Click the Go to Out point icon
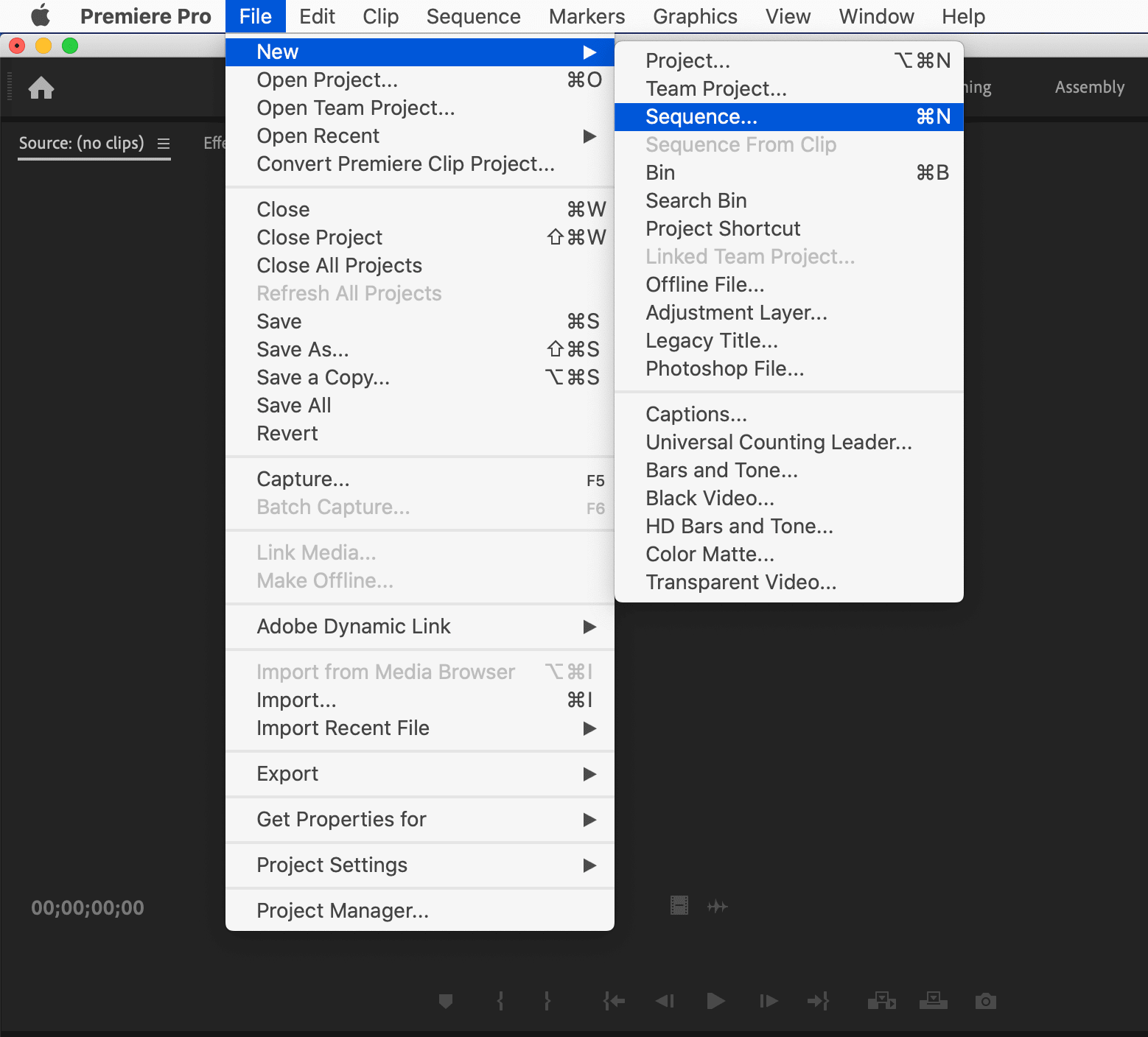 tap(818, 1001)
